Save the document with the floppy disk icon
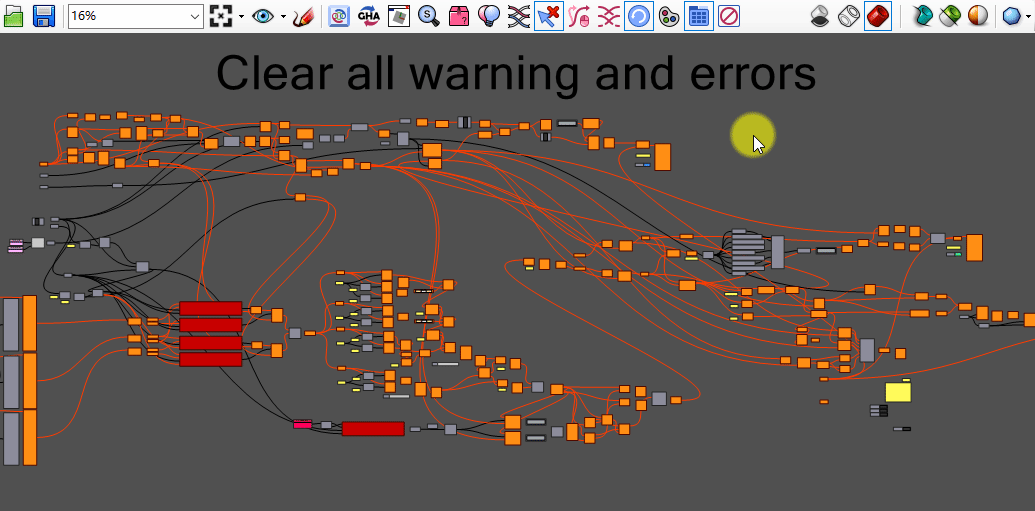The height and width of the screenshot is (511, 1035). click(44, 16)
